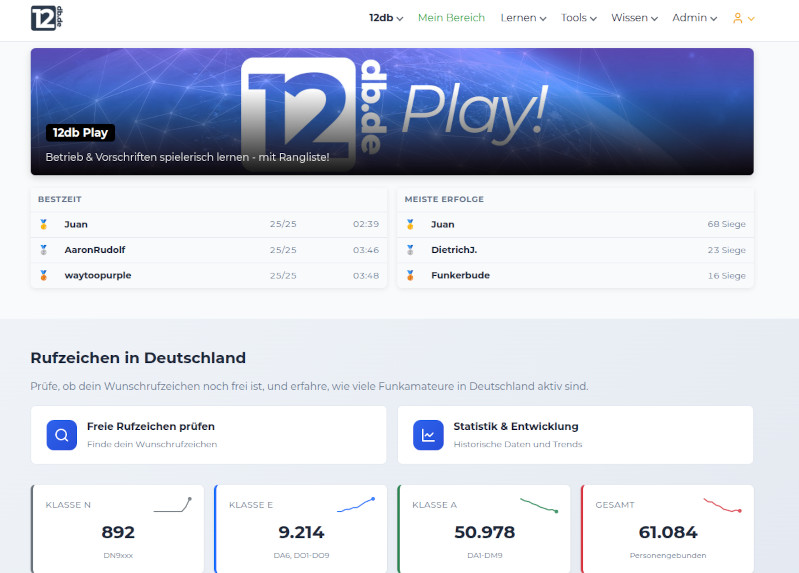Open the Klasse E 9.214 card
799x573 pixels.
click(301, 529)
